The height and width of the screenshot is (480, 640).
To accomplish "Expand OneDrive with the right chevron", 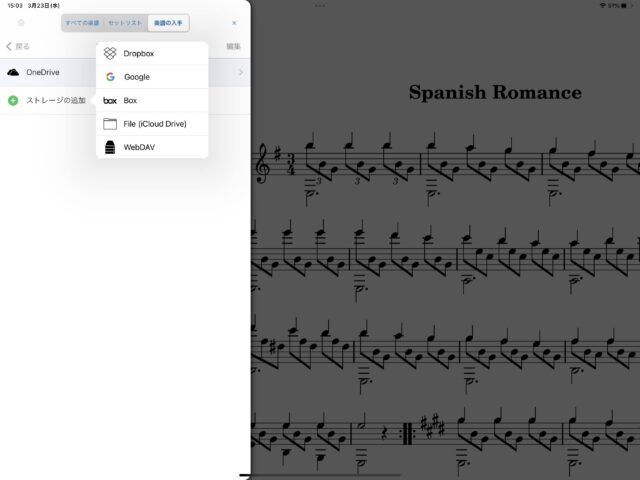I will click(x=240, y=72).
